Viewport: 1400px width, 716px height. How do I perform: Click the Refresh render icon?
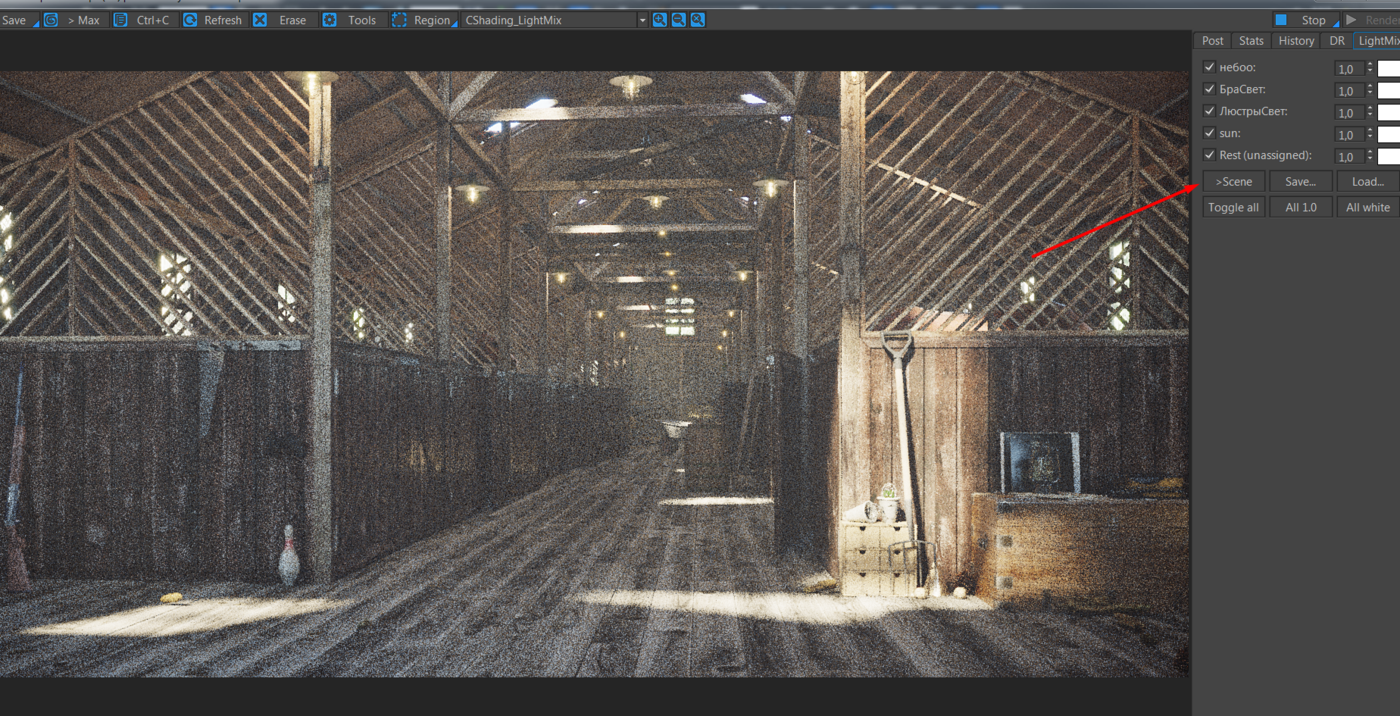(190, 20)
